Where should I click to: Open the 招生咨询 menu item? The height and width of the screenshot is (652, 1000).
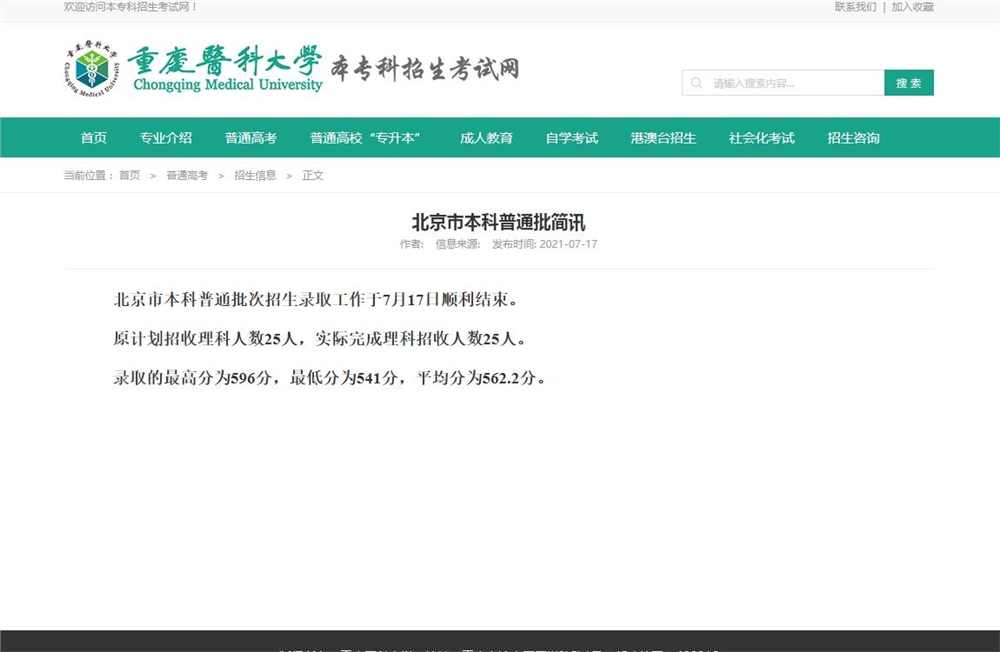pos(853,138)
